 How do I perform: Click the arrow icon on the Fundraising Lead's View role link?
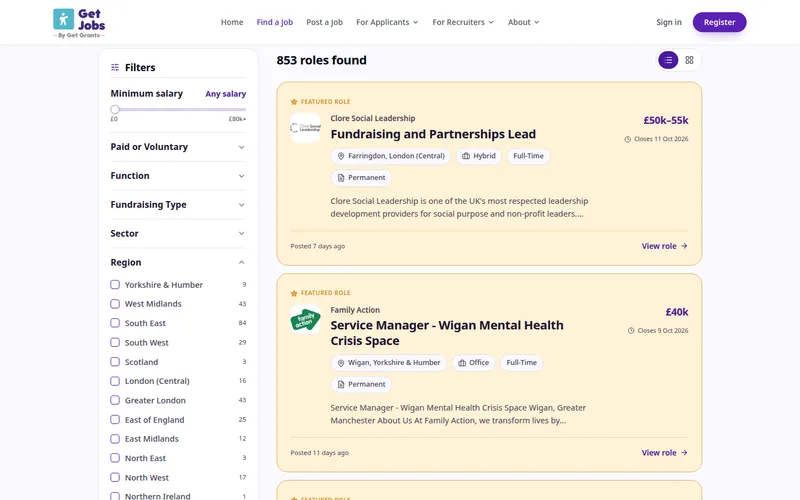coord(684,246)
